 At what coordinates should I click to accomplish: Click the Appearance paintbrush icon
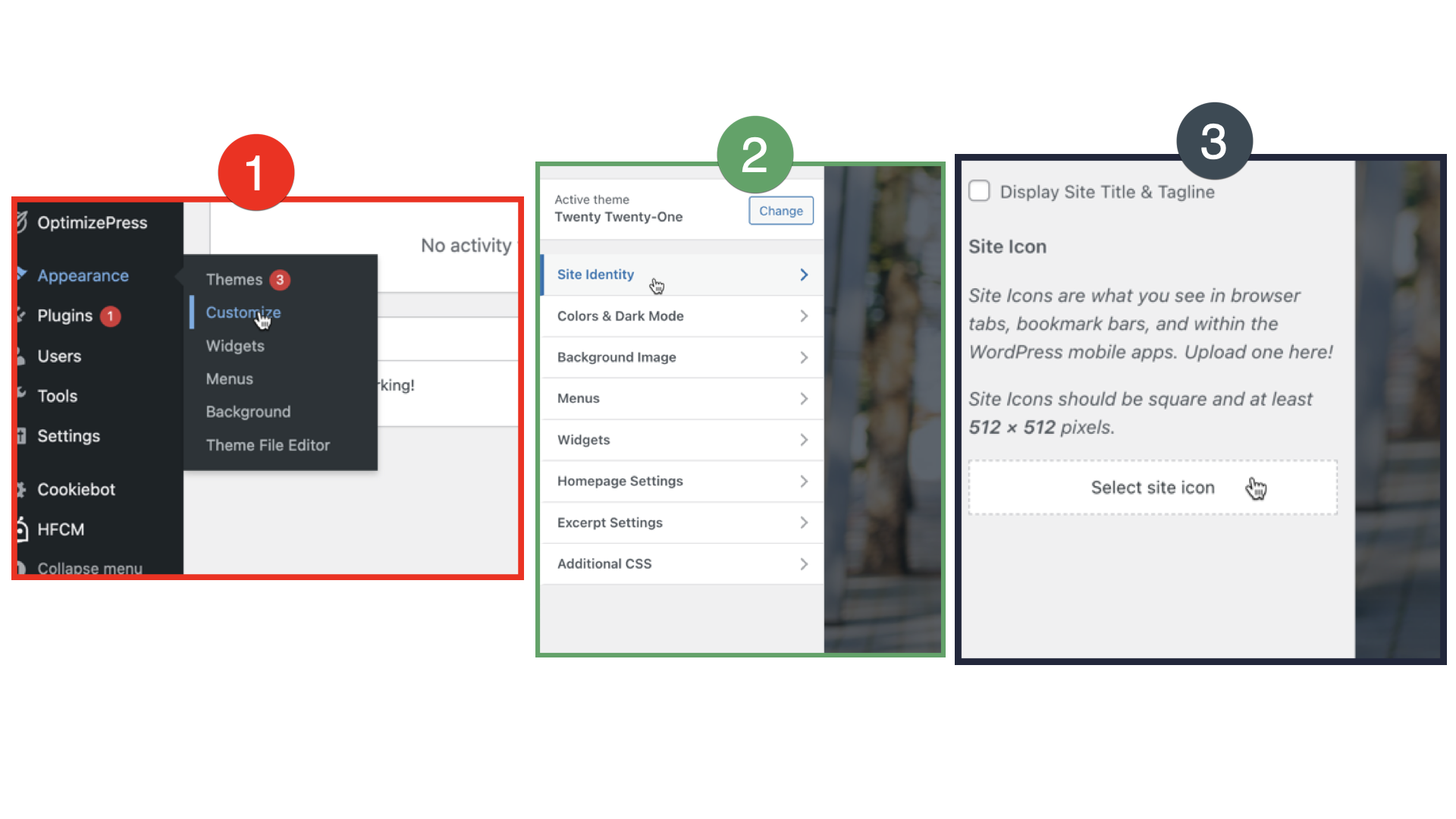22,274
